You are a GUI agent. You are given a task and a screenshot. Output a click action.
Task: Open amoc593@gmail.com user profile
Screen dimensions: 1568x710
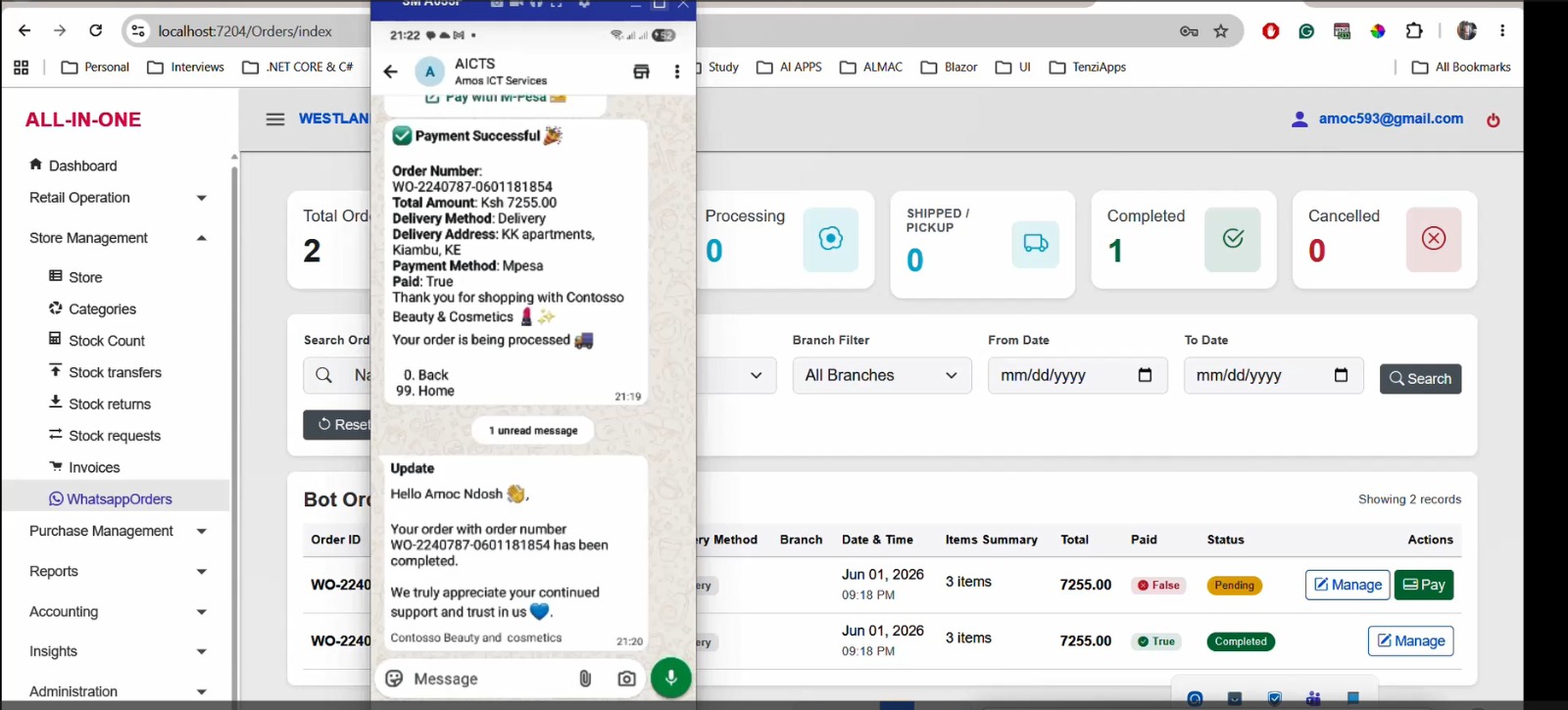pyautogui.click(x=1377, y=118)
